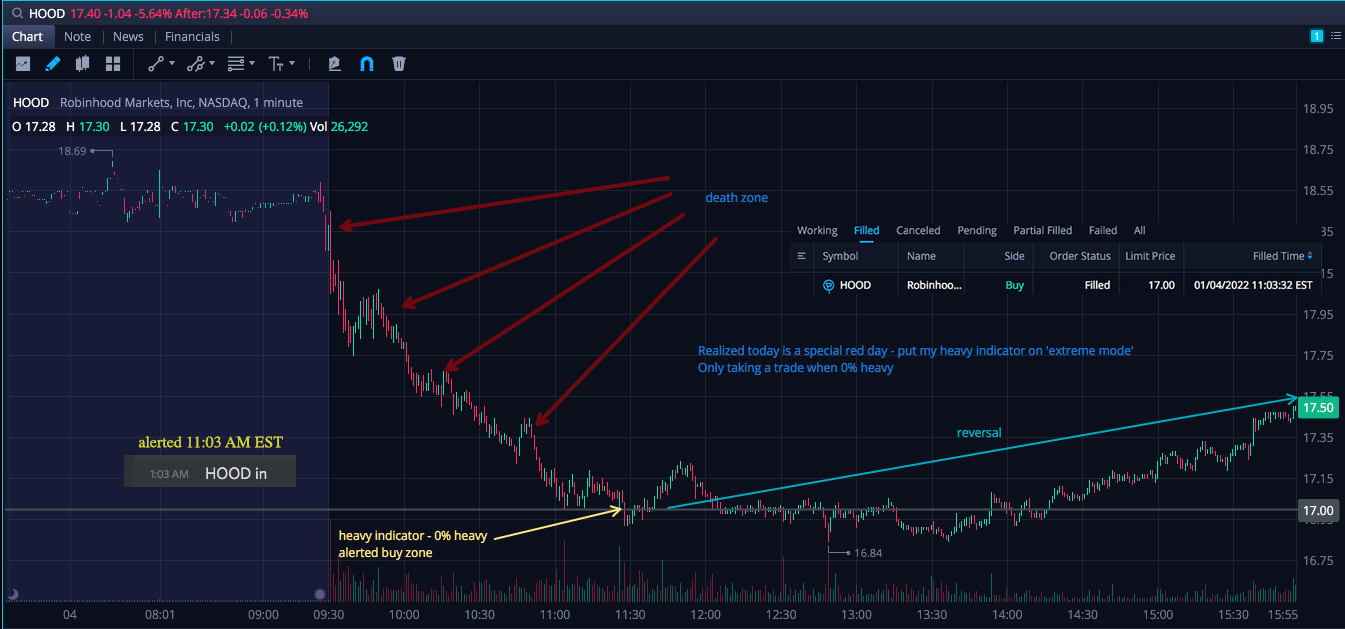Viewport: 1345px width, 629px height.
Task: Click the 17.00 horizontal price line label
Action: (x=1317, y=511)
